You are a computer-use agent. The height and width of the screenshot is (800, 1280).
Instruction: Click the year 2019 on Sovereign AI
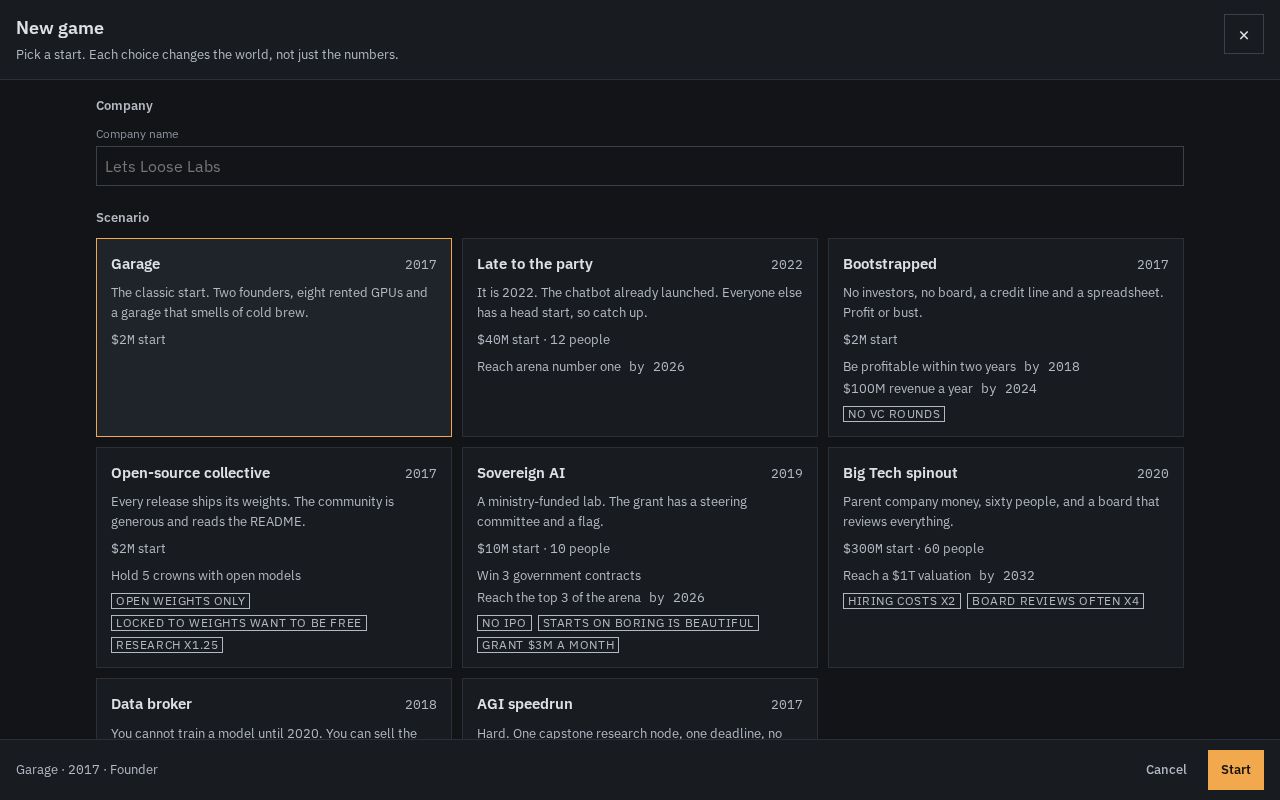tap(787, 474)
